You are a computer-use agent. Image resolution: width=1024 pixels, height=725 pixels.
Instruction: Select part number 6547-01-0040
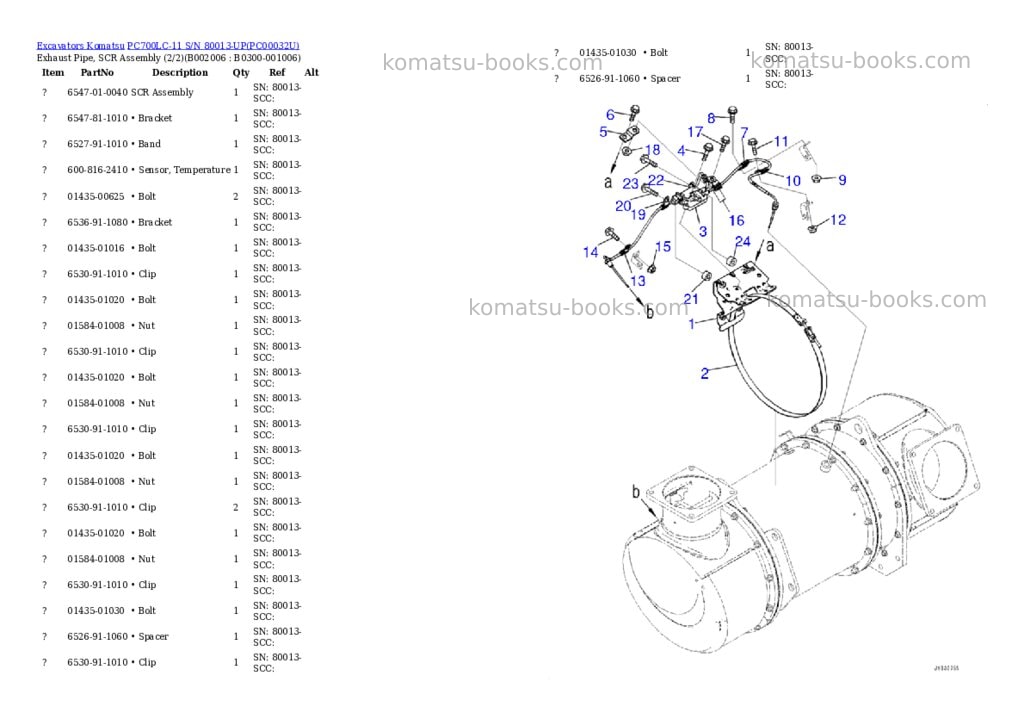[97, 92]
